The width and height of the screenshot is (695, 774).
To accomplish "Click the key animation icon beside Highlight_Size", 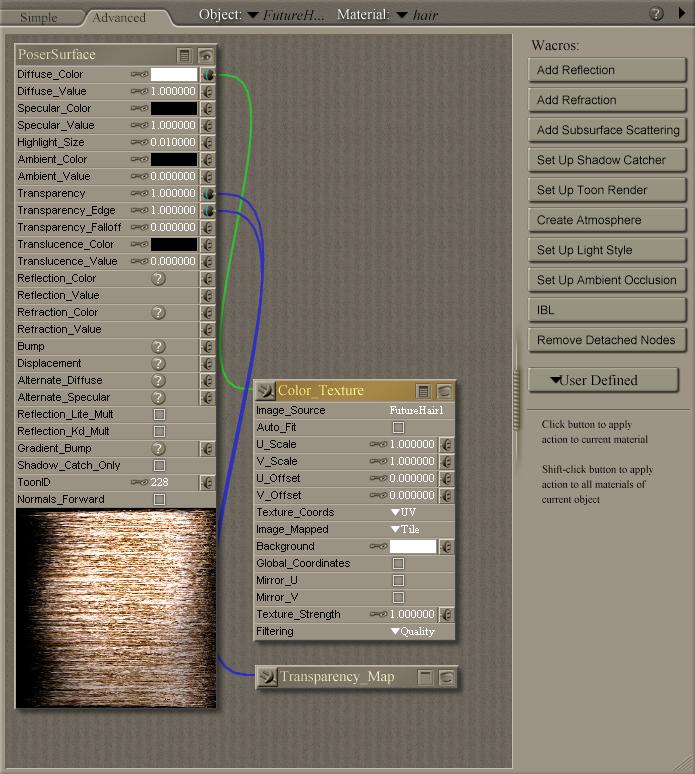I will point(139,142).
